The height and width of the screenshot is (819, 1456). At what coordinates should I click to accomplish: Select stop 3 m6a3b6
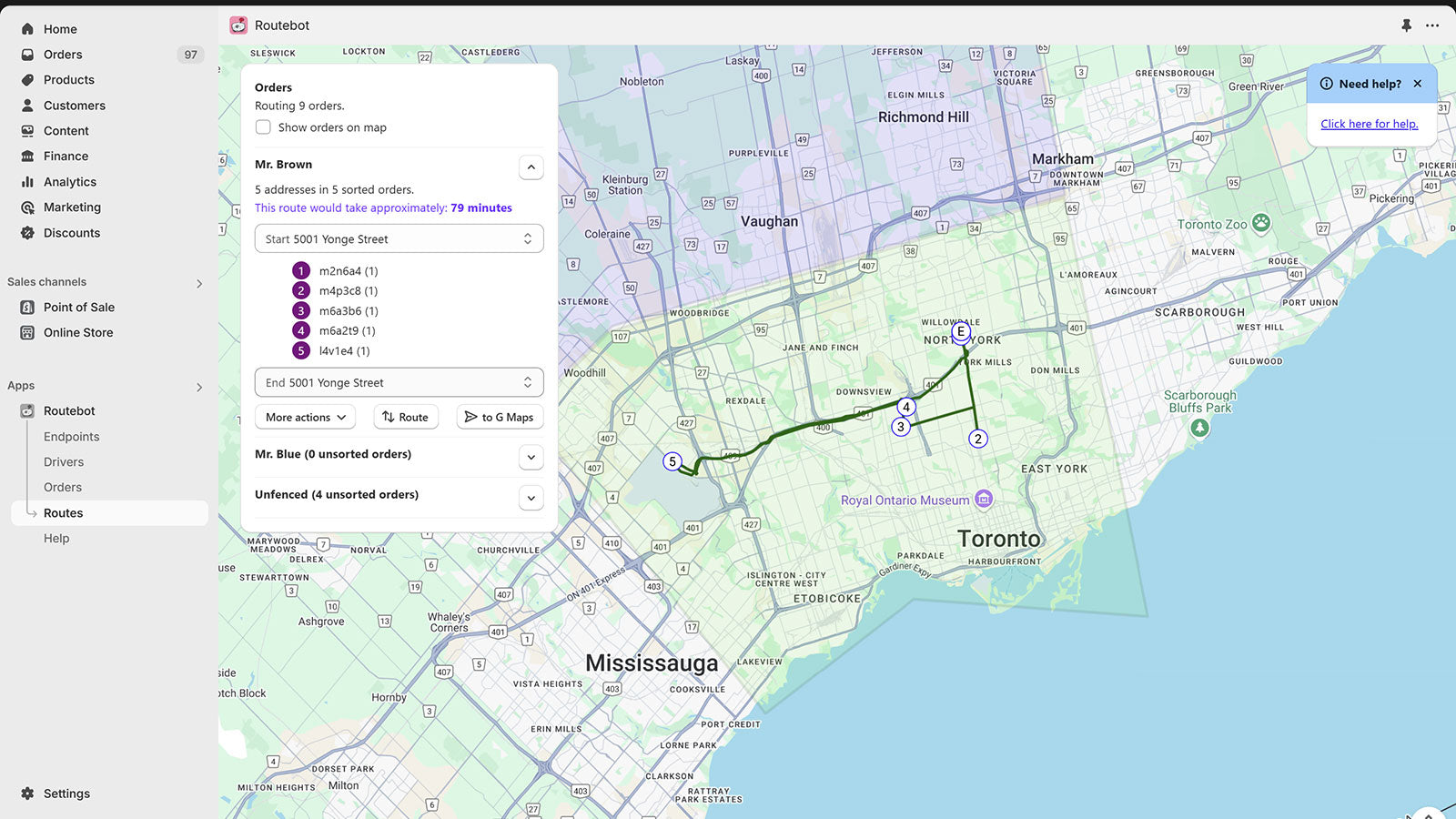(335, 311)
